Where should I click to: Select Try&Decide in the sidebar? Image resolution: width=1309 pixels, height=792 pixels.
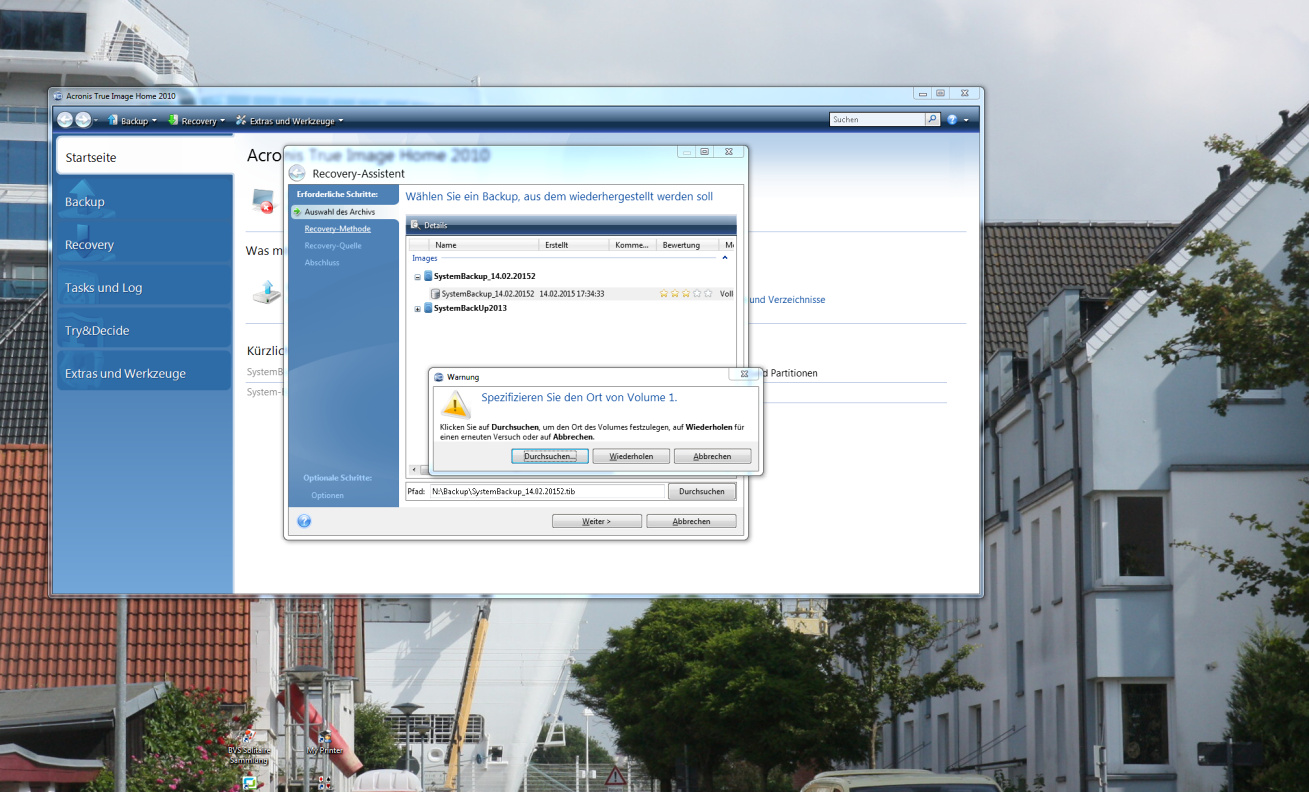pyautogui.click(x=144, y=330)
